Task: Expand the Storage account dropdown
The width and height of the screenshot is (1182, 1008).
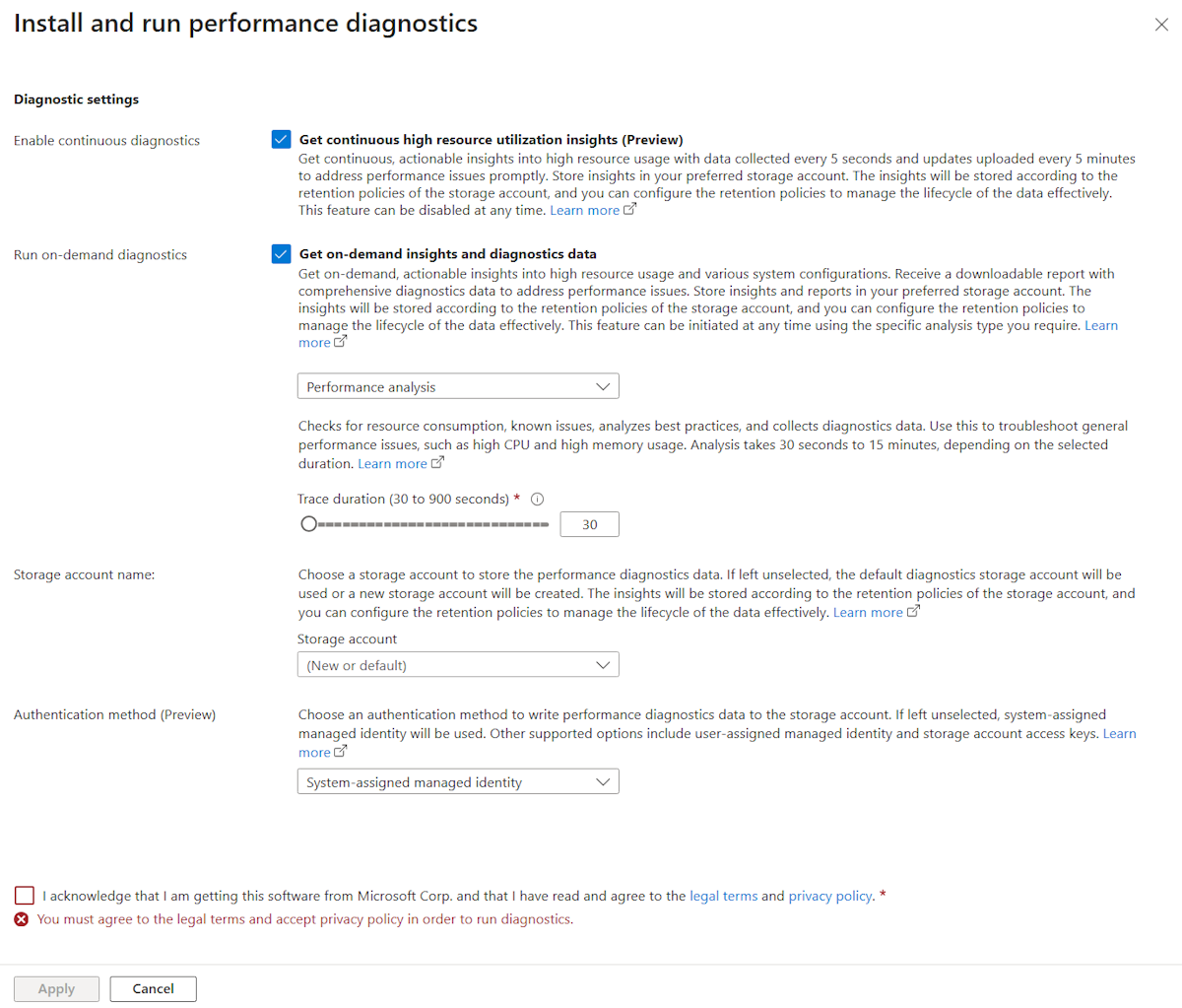Action: (x=458, y=665)
